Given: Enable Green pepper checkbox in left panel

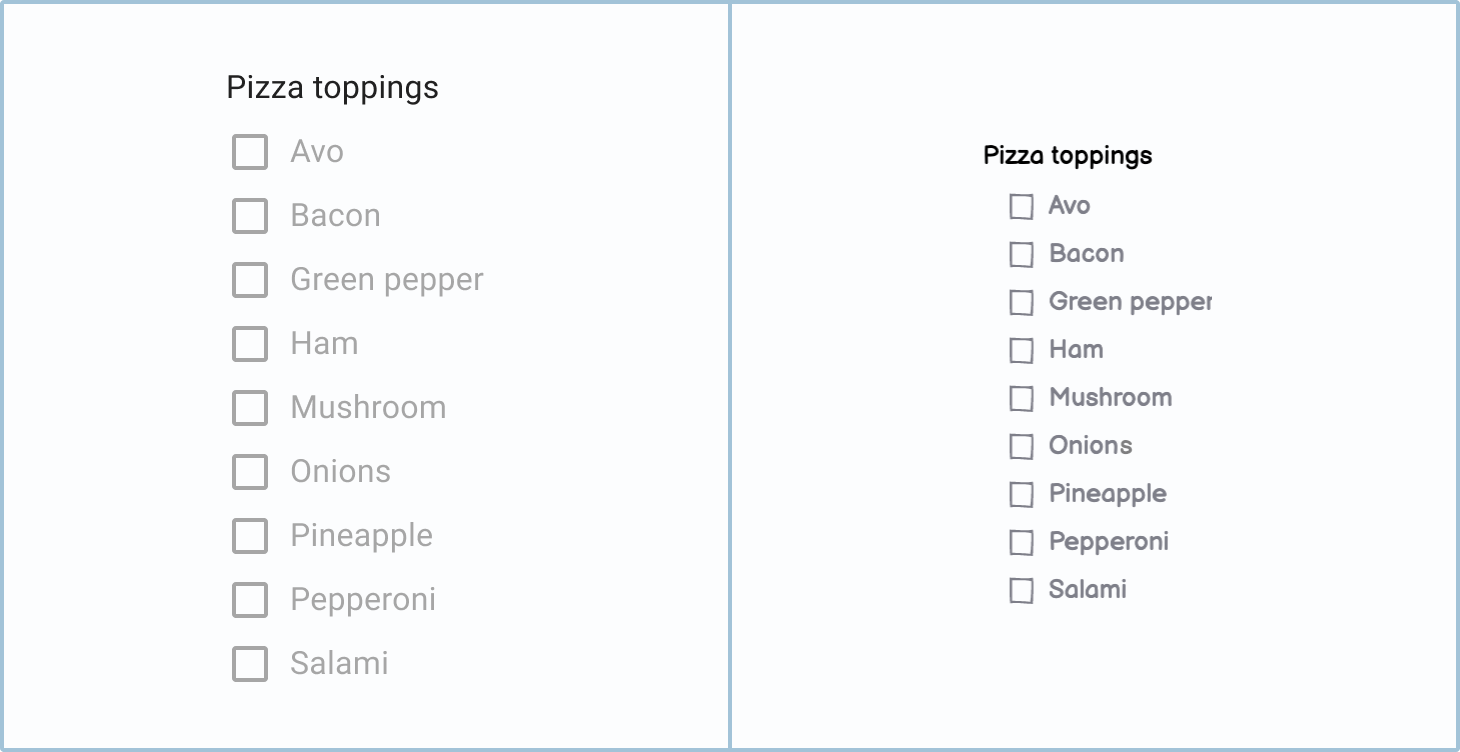Looking at the screenshot, I should [x=250, y=280].
